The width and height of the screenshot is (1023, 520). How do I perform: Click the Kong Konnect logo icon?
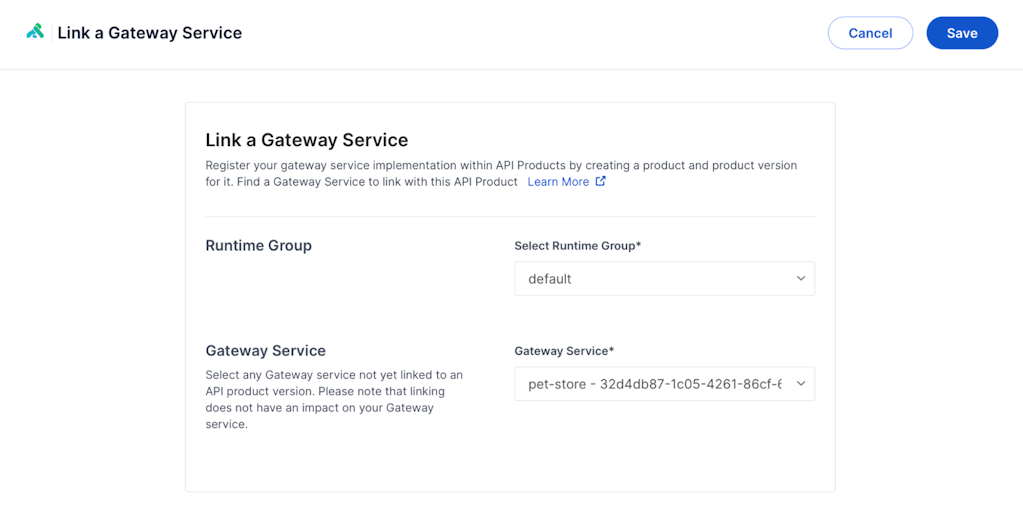point(35,32)
